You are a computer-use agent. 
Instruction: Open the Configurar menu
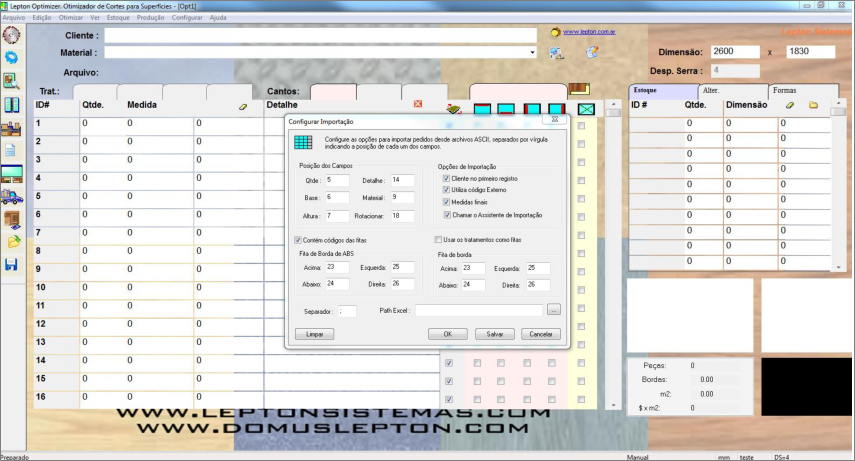[x=187, y=17]
